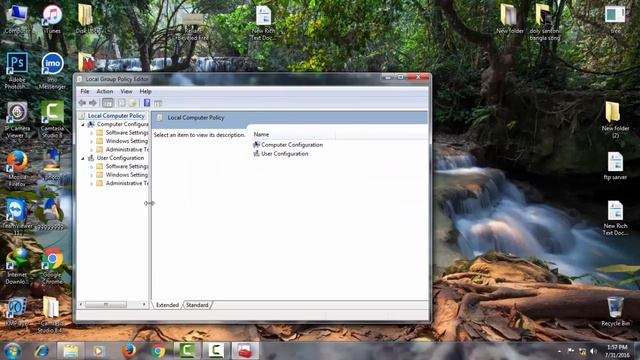Image resolution: width=640 pixels, height=360 pixels.
Task: Select the tree desktop icon
Action: pyautogui.click(x=615, y=19)
